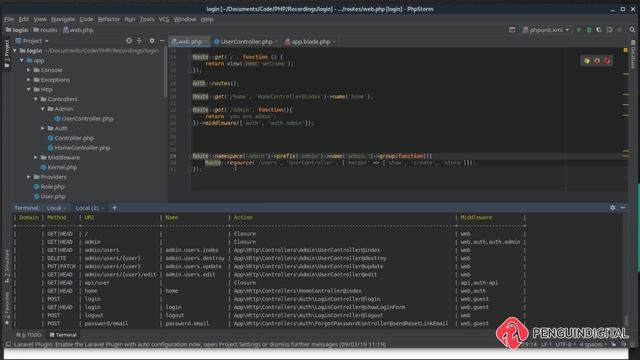Image resolution: width=640 pixels, height=360 pixels.
Task: Run the phpunit.xml configuration with the green arrow
Action: coord(578,30)
